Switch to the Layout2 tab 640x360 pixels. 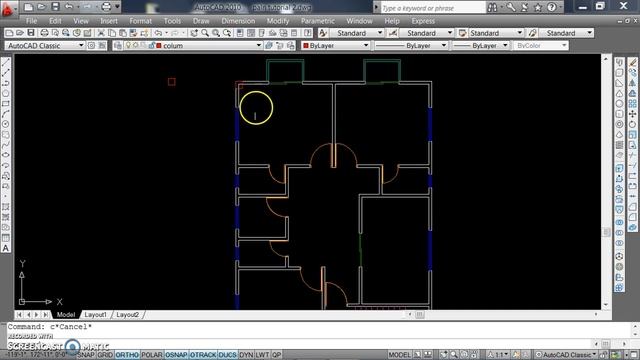pyautogui.click(x=127, y=315)
